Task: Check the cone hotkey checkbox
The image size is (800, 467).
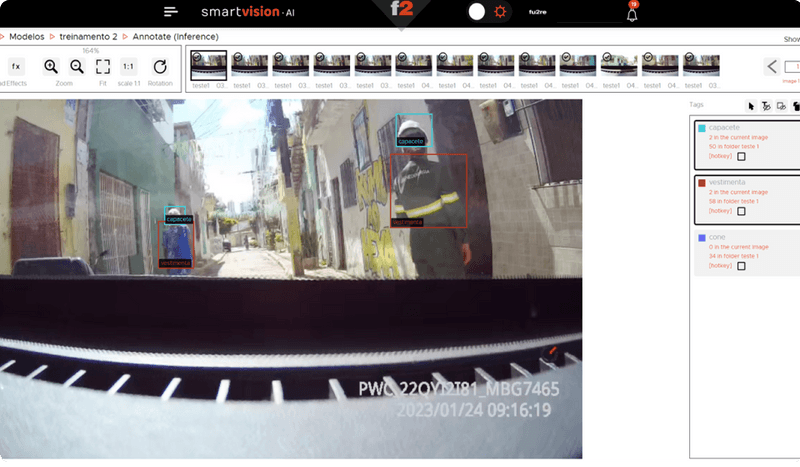Action: (x=741, y=266)
